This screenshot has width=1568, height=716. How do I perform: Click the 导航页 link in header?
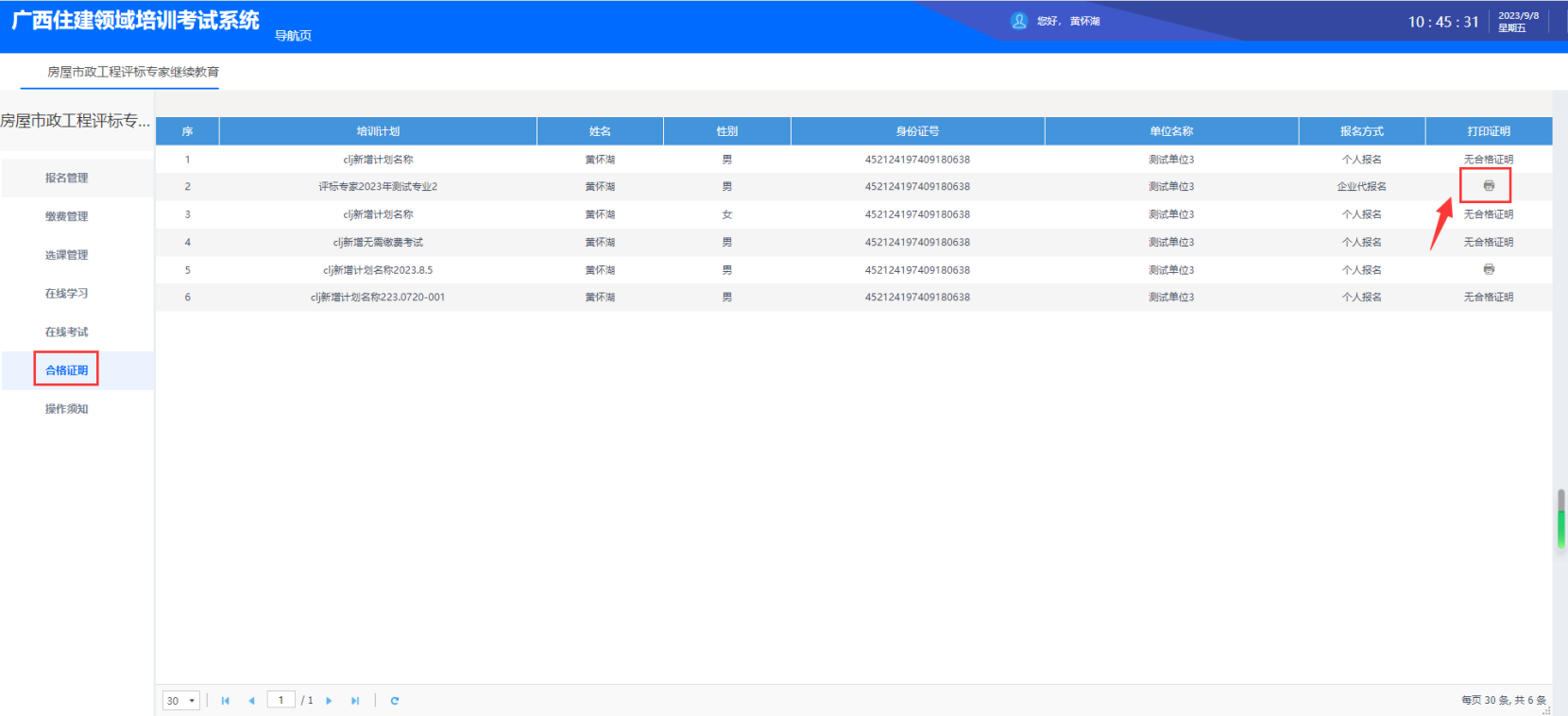(x=293, y=36)
